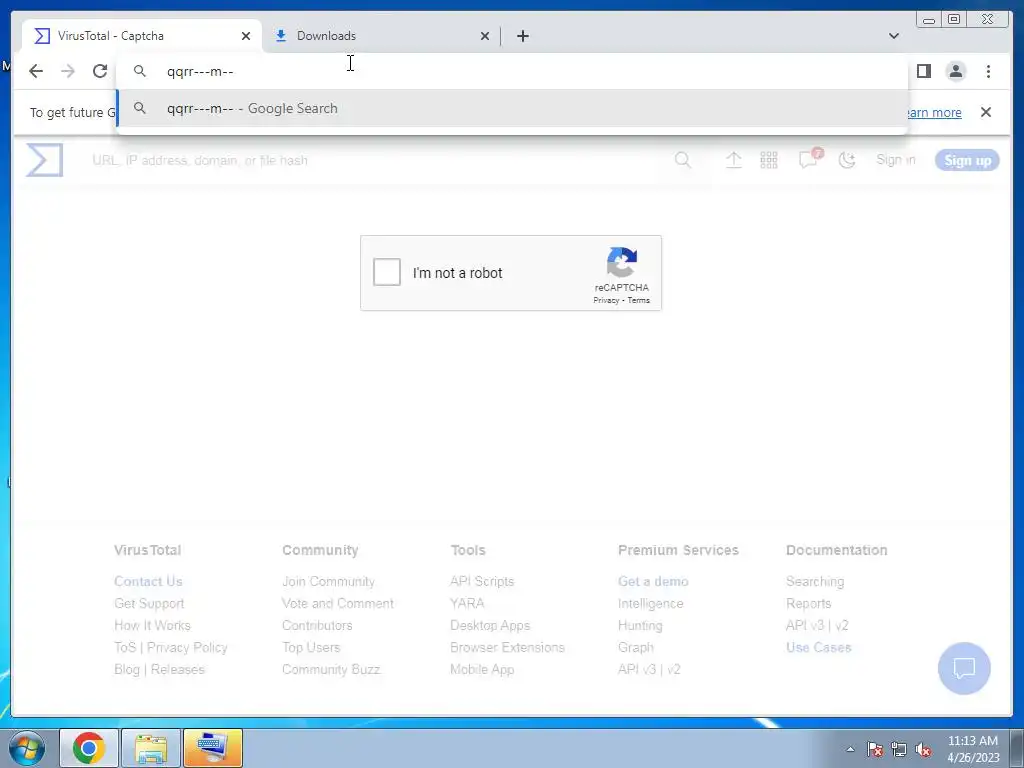Viewport: 1024px width, 768px height.
Task: Switch to the Downloads tab
Action: [x=381, y=36]
